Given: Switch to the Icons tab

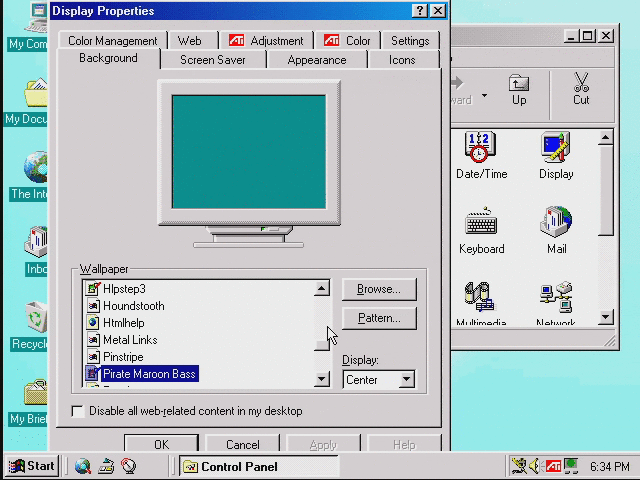Looking at the screenshot, I should (402, 60).
